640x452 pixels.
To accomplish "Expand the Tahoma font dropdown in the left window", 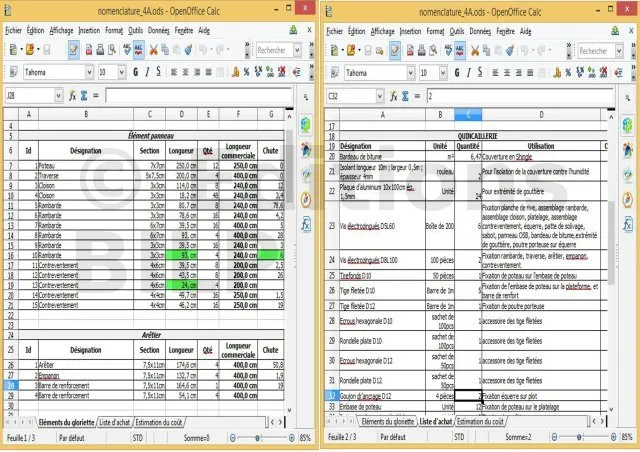I will 89,72.
